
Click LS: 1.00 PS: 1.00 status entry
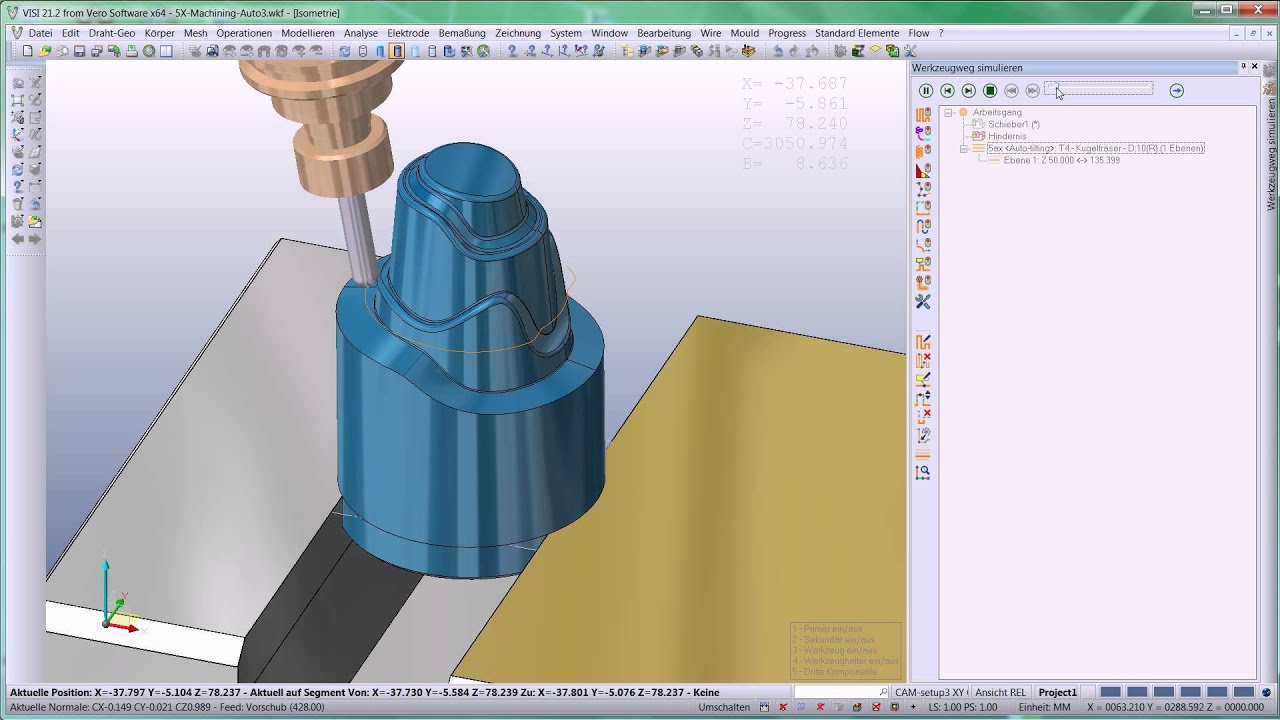pos(962,707)
